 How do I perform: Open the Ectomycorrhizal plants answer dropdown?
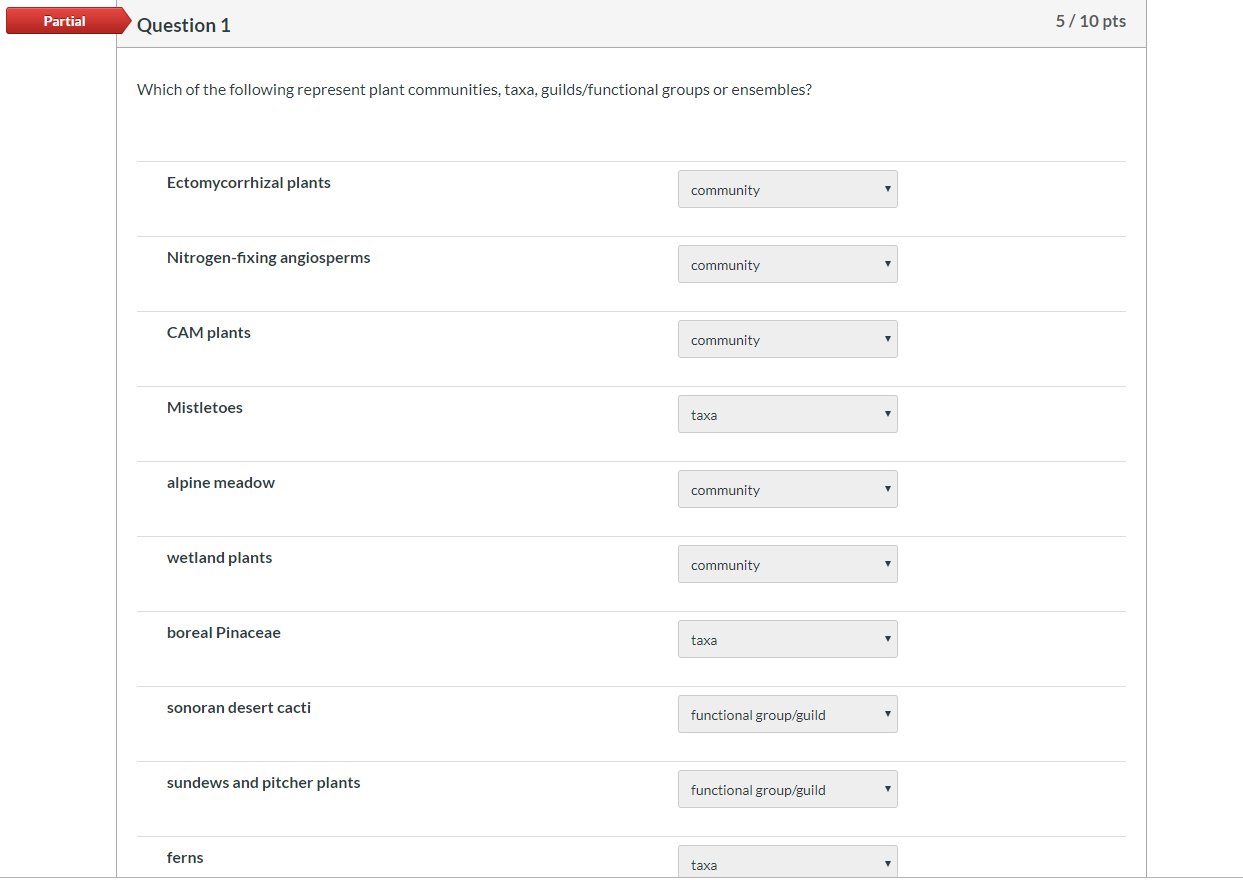(788, 189)
